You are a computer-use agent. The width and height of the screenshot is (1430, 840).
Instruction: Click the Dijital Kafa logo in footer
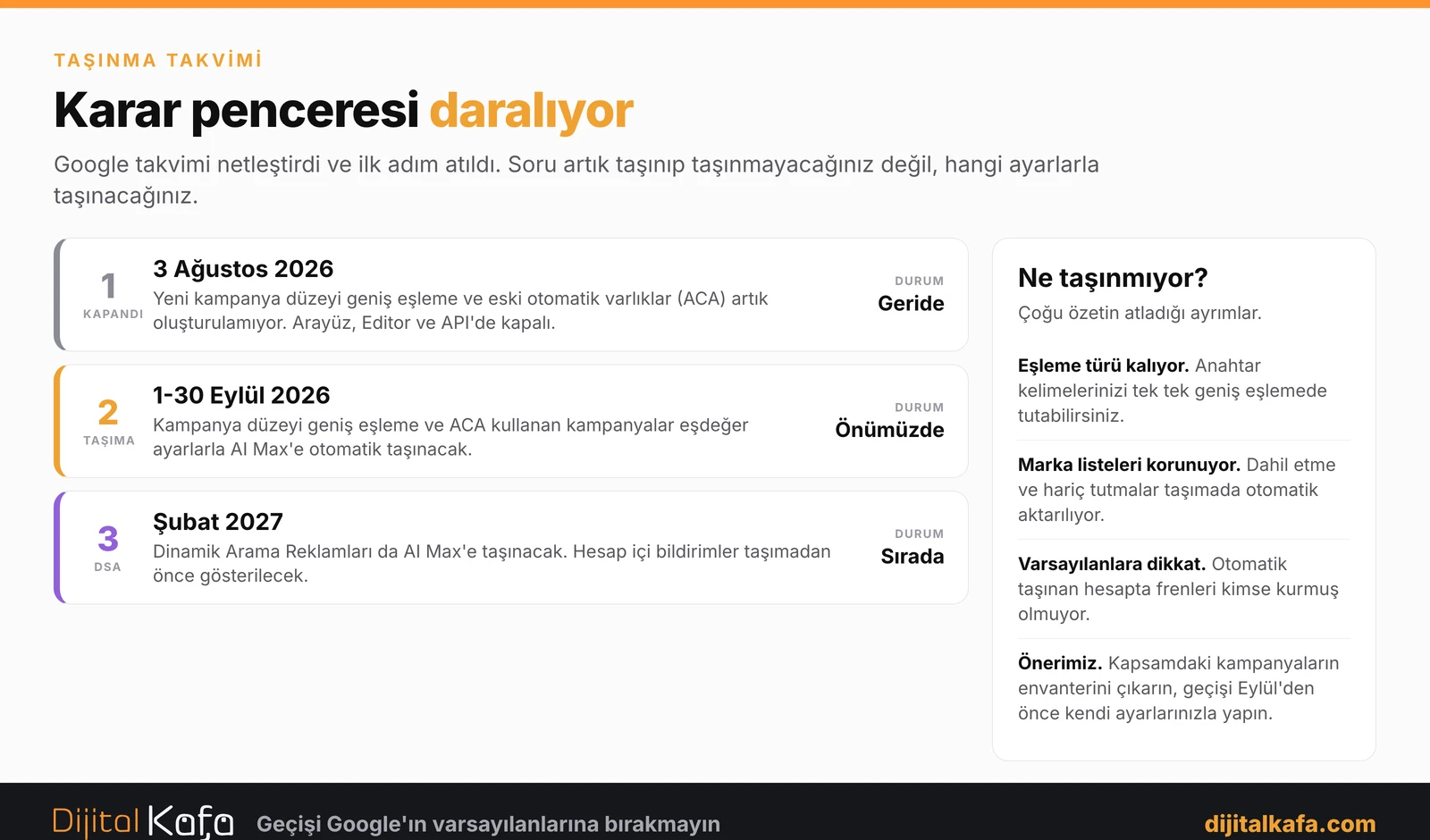pyautogui.click(x=143, y=821)
